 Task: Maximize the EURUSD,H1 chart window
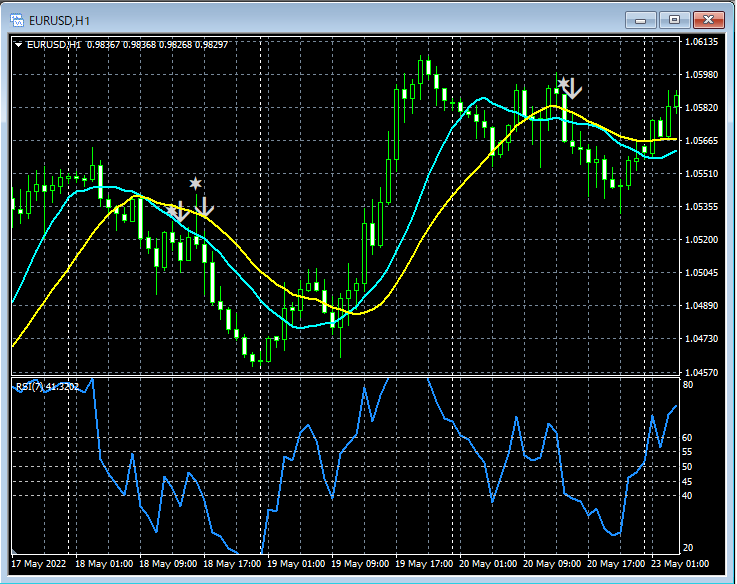click(674, 20)
